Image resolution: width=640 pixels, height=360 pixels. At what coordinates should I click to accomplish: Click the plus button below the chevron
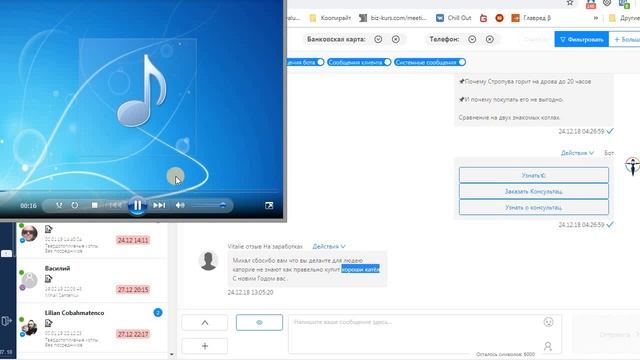[204, 346]
